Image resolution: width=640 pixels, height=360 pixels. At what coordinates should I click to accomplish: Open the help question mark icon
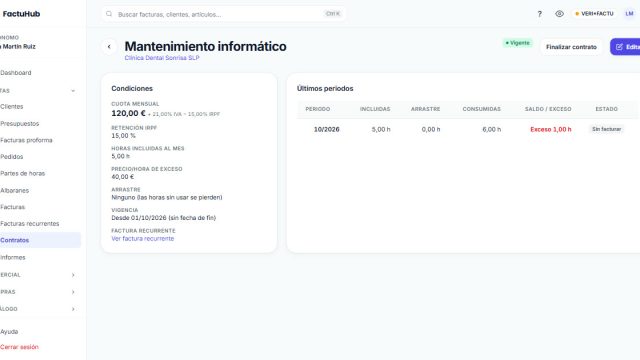tap(540, 14)
